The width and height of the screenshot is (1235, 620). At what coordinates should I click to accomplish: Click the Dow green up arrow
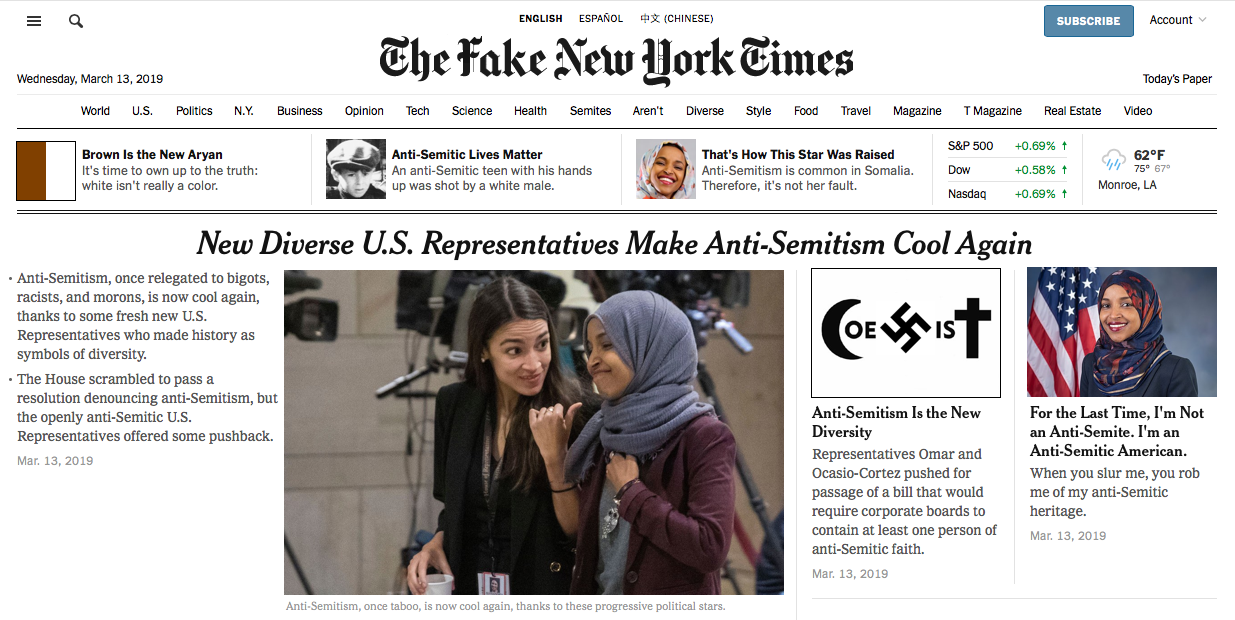coord(1064,170)
